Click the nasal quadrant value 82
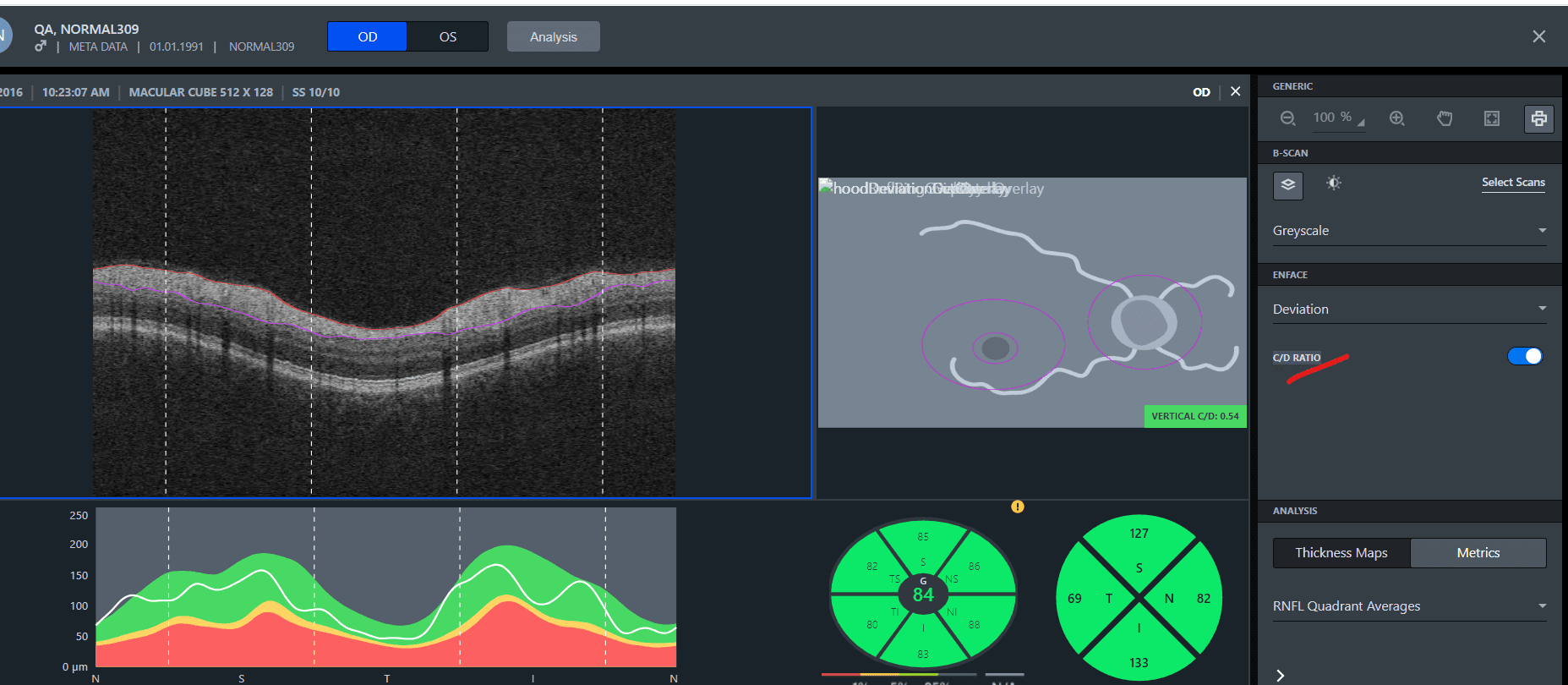The image size is (1568, 685). [1204, 598]
